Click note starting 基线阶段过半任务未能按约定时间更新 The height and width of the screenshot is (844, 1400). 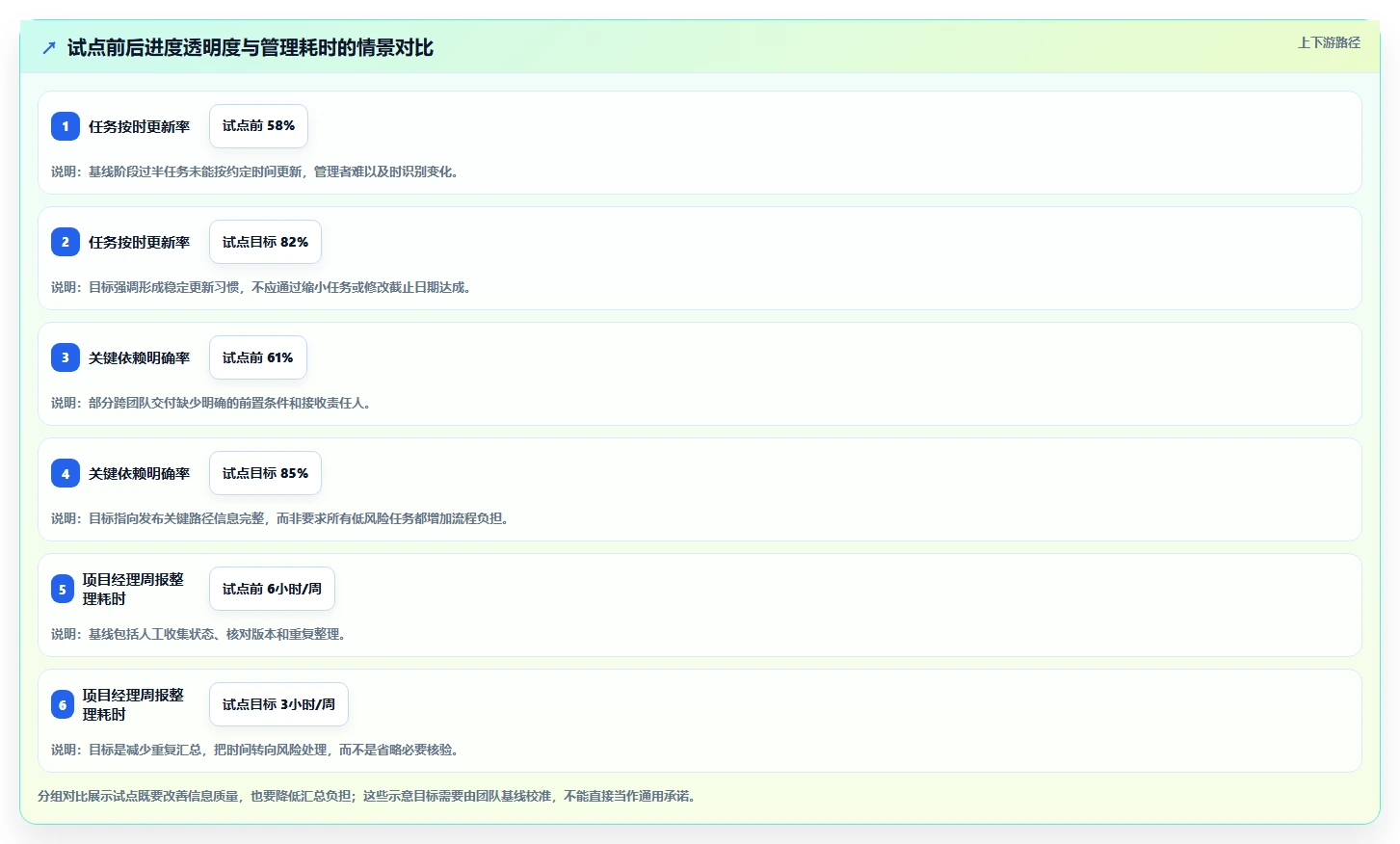pos(257,171)
